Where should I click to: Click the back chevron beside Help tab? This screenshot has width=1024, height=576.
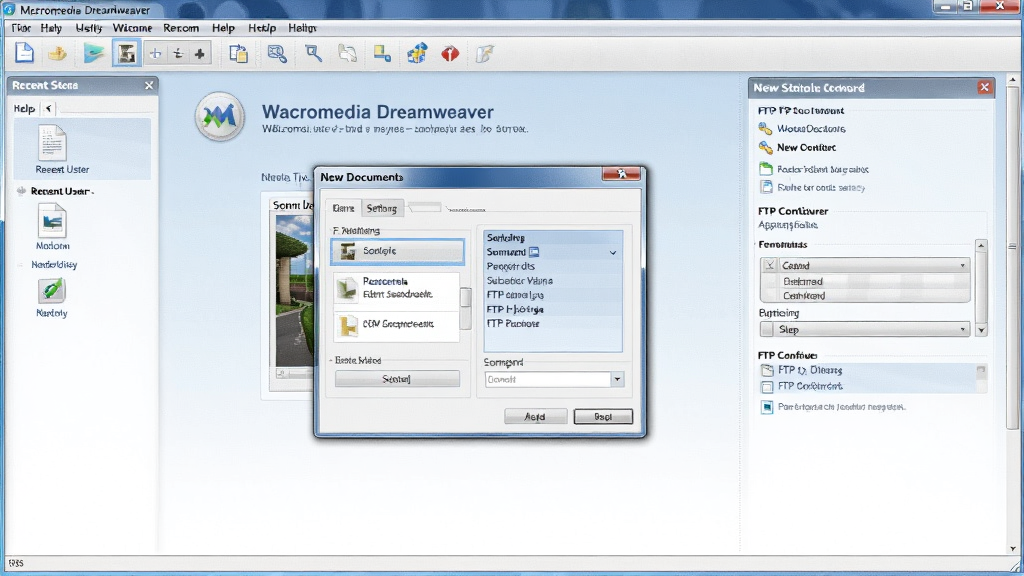[48, 108]
